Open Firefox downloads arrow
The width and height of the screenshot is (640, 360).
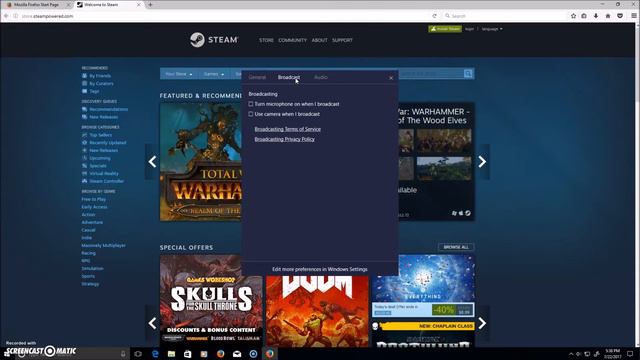click(x=596, y=16)
